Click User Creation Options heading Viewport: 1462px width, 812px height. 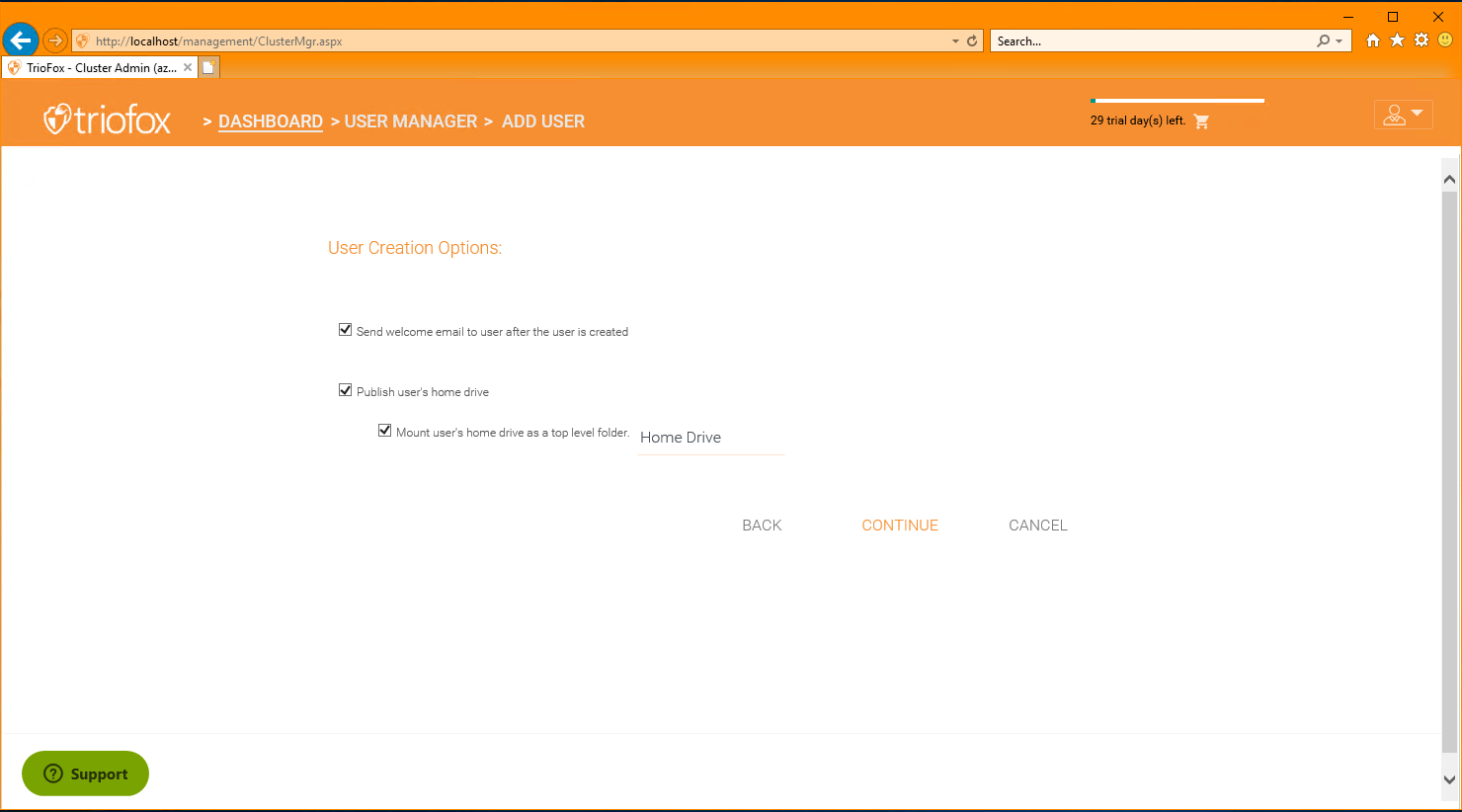415,248
